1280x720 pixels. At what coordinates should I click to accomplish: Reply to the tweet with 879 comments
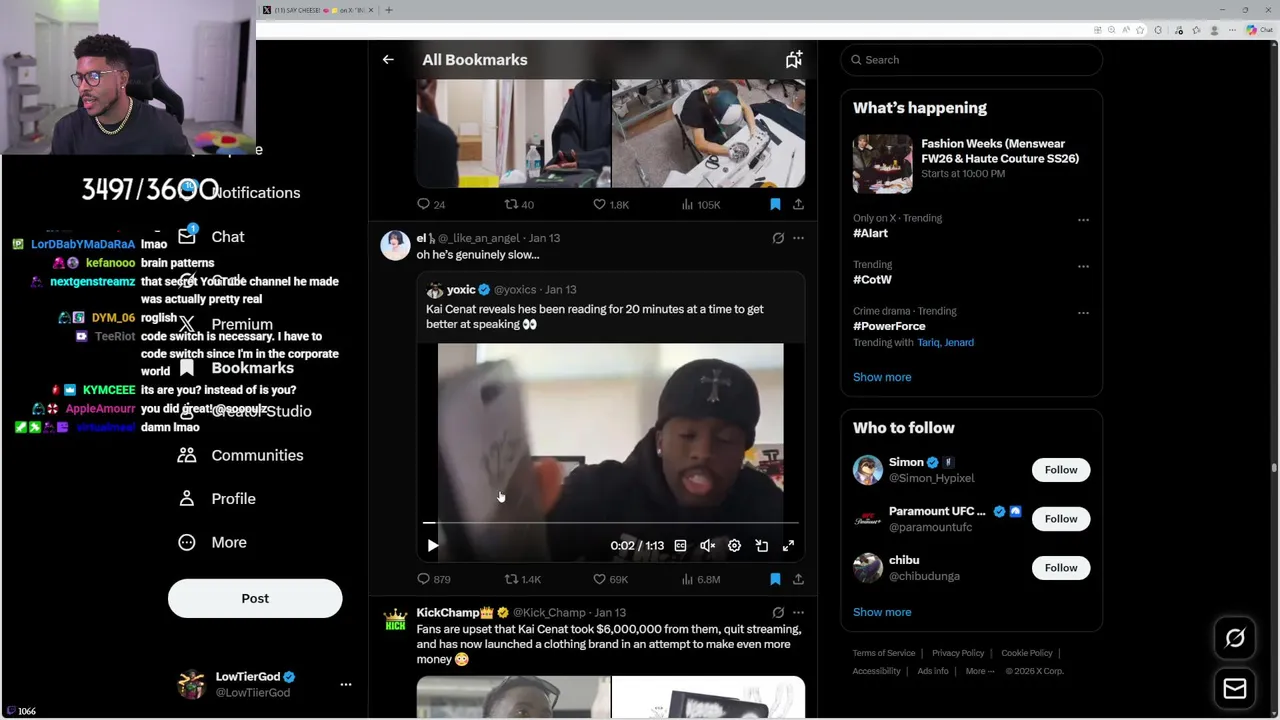(433, 579)
